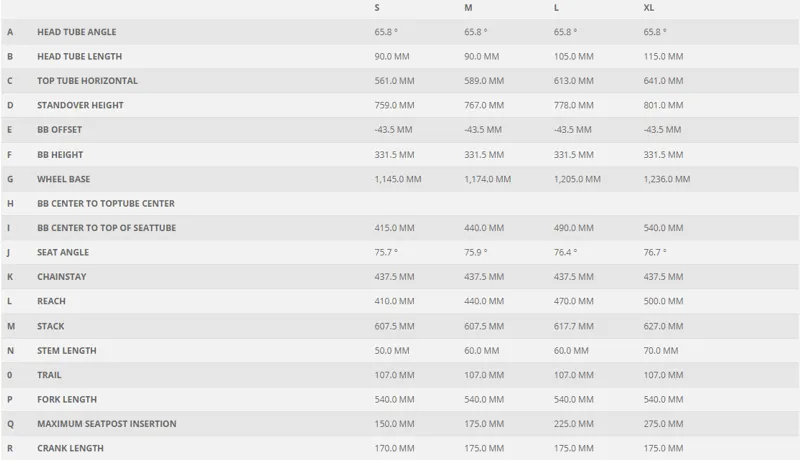Viewport: 800px width, 460px height.
Task: Click the STANDOVER HEIGHT row label
Action: [x=81, y=105]
